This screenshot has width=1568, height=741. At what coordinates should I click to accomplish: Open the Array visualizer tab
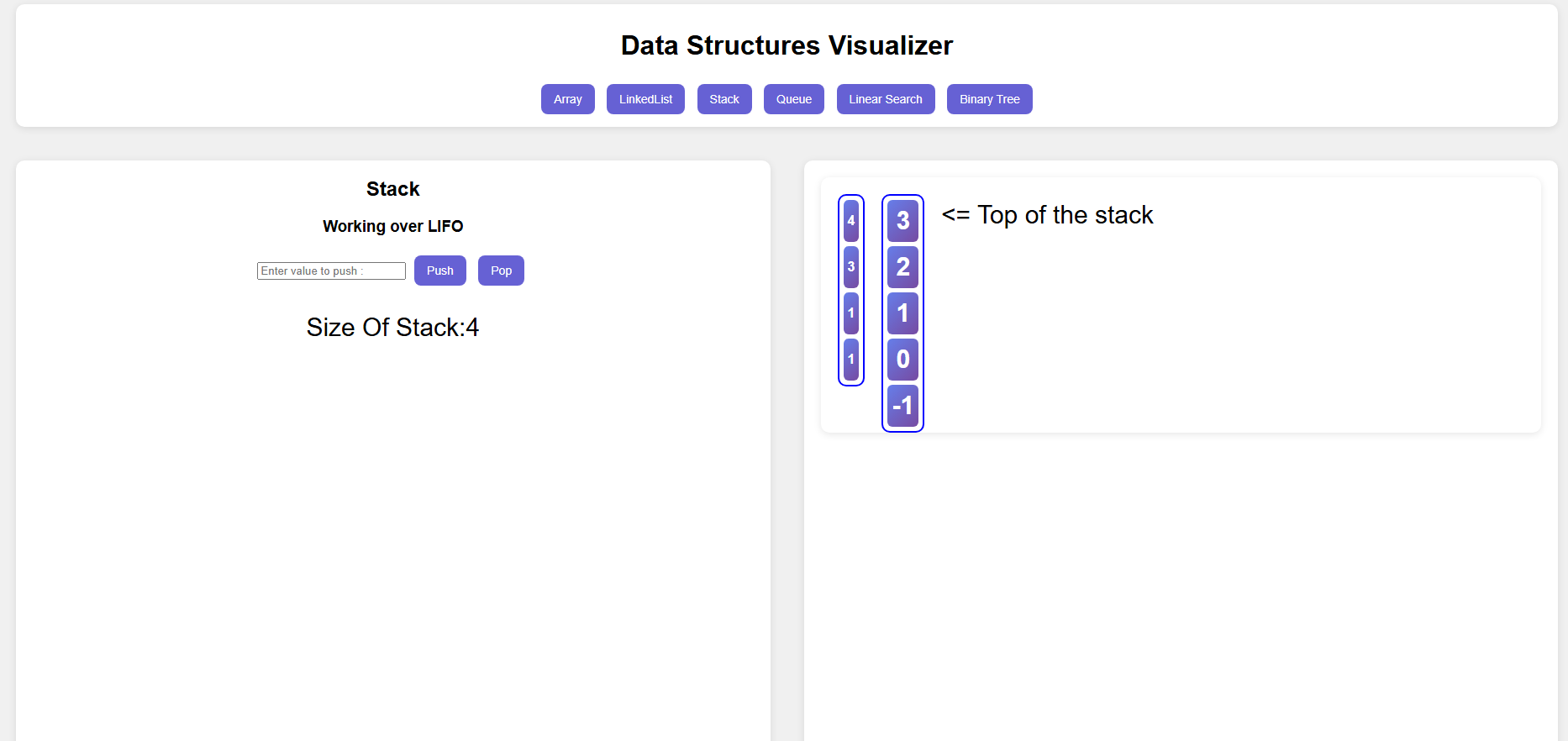(x=567, y=99)
